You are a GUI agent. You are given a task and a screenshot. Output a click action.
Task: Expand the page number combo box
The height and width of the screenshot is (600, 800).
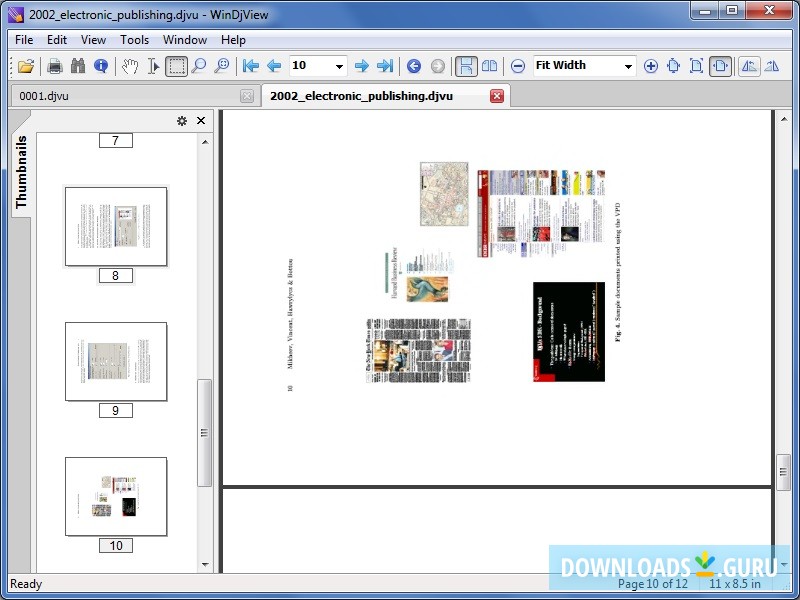[341, 66]
